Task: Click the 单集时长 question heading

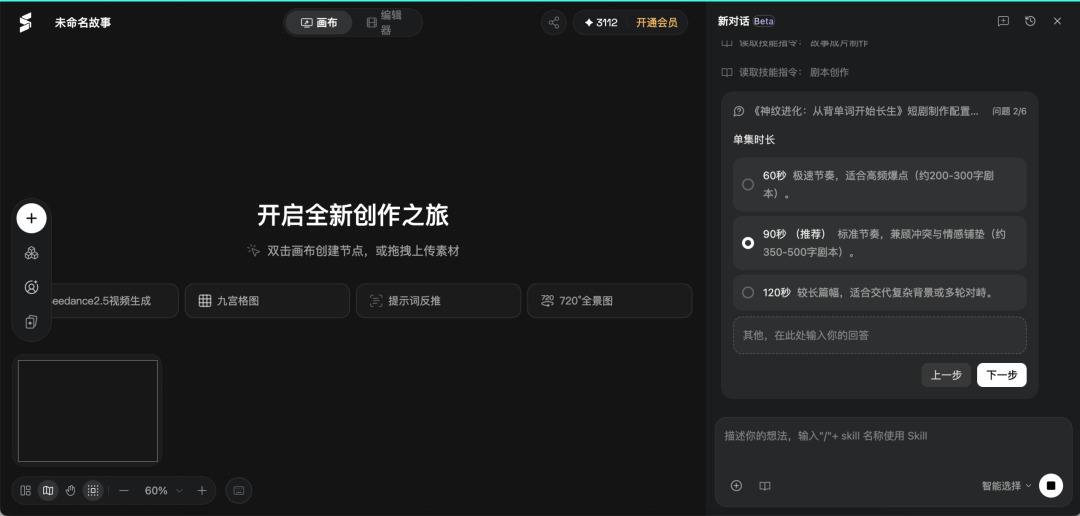Action: 754,140
